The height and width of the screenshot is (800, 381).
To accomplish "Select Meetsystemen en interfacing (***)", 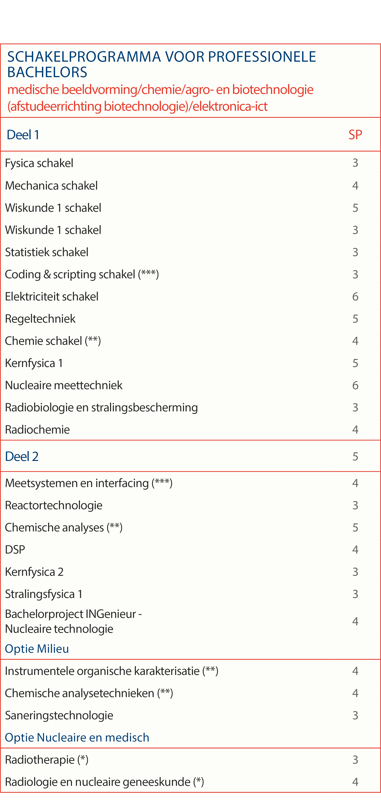I will 89,483.
